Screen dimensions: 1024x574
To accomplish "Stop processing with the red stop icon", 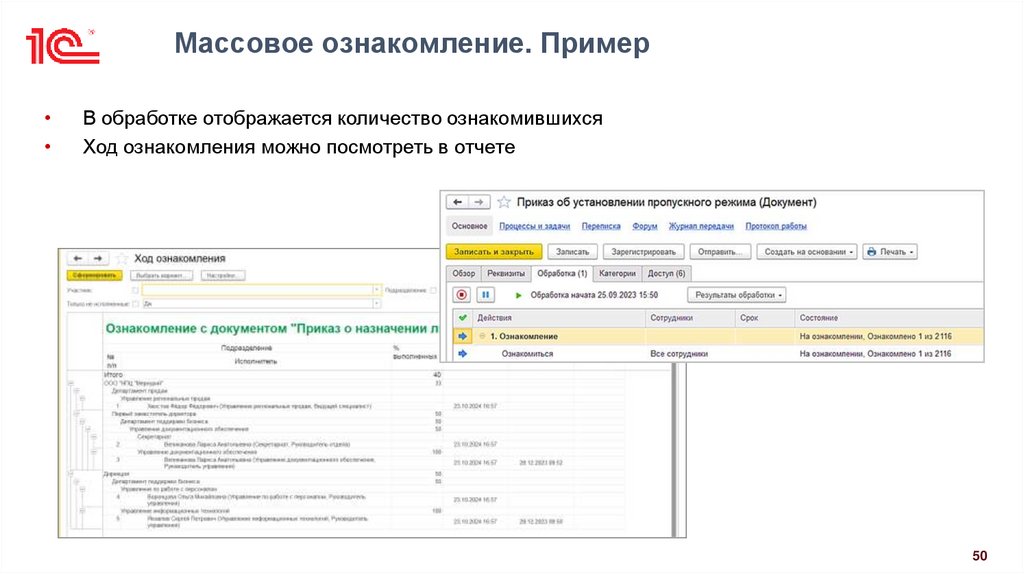I will (x=462, y=295).
